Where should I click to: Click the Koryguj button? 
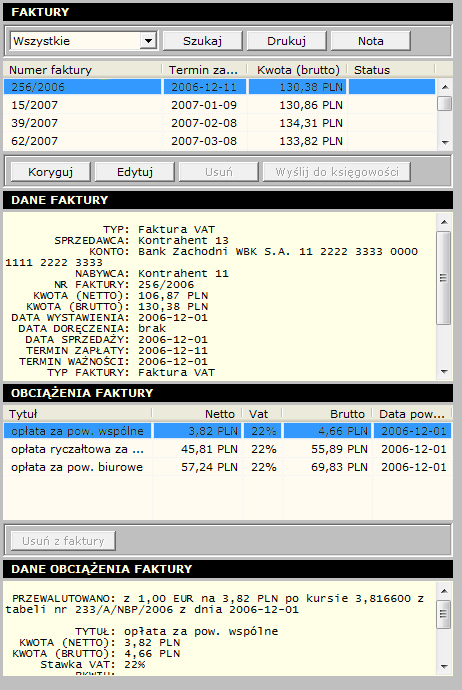point(51,172)
